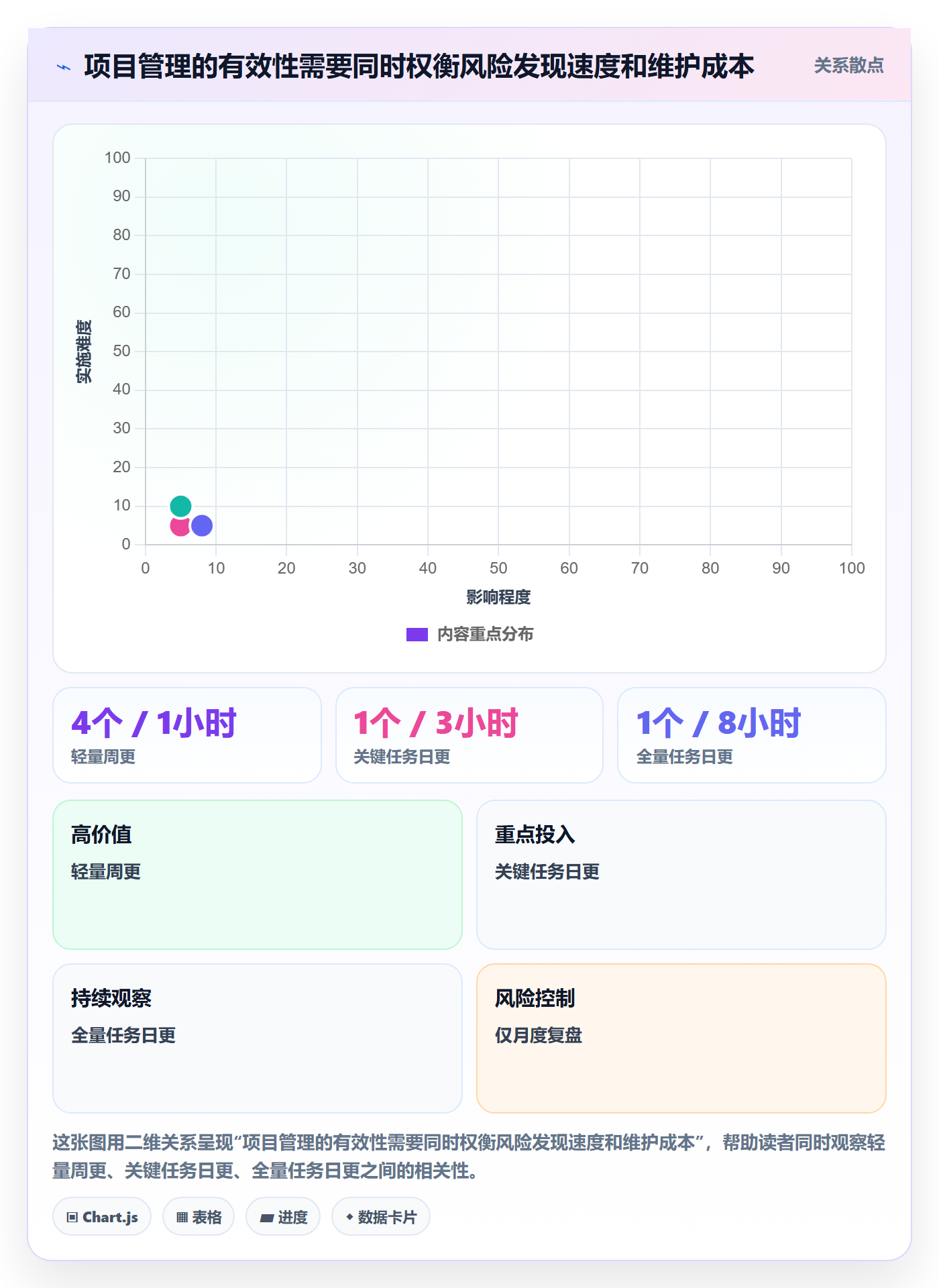Open the 重点投入 quadrant card

click(x=681, y=875)
